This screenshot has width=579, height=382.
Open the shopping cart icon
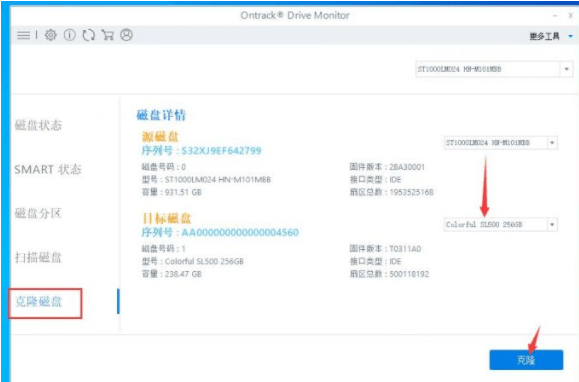coord(107,35)
